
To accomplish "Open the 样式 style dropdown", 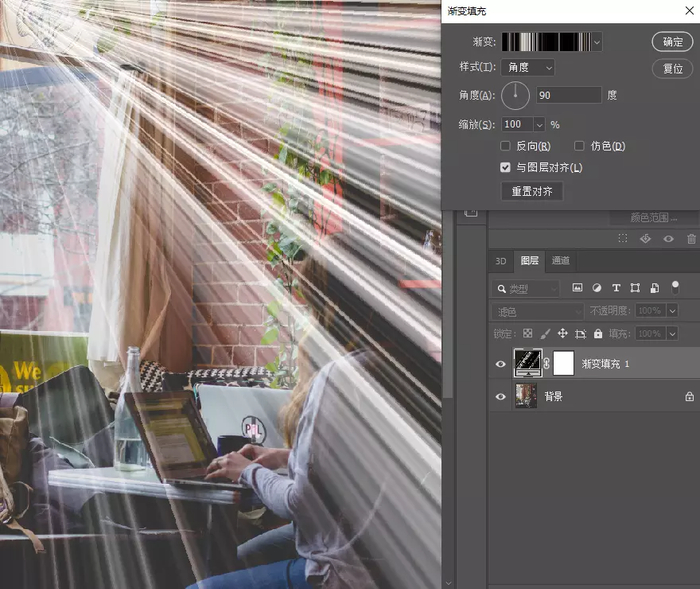I will (528, 67).
